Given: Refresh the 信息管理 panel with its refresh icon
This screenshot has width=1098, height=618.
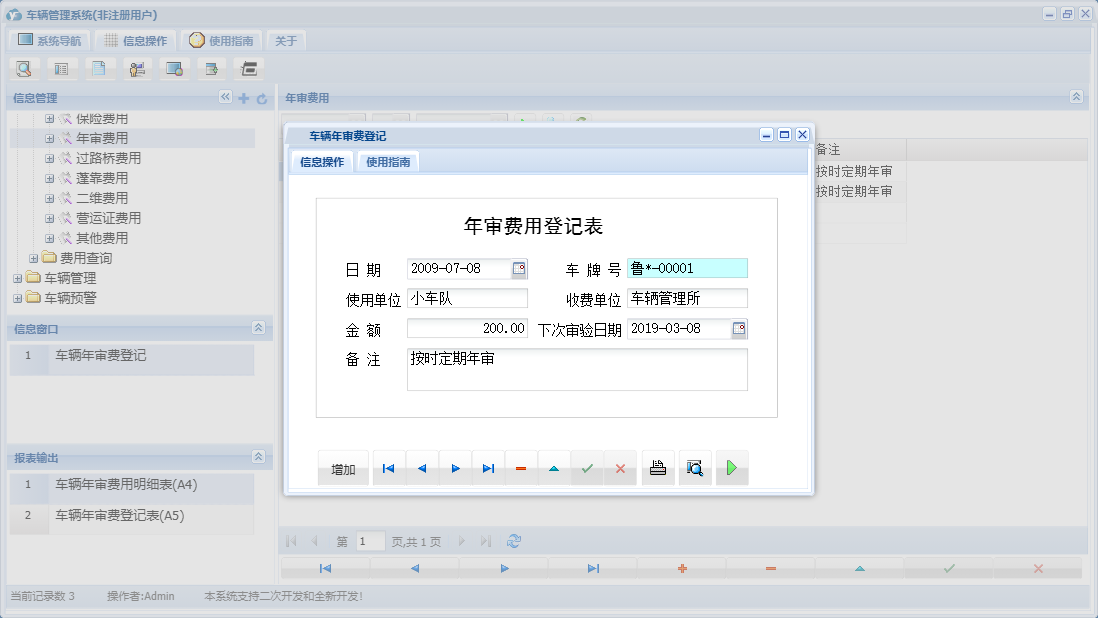Looking at the screenshot, I should (262, 97).
